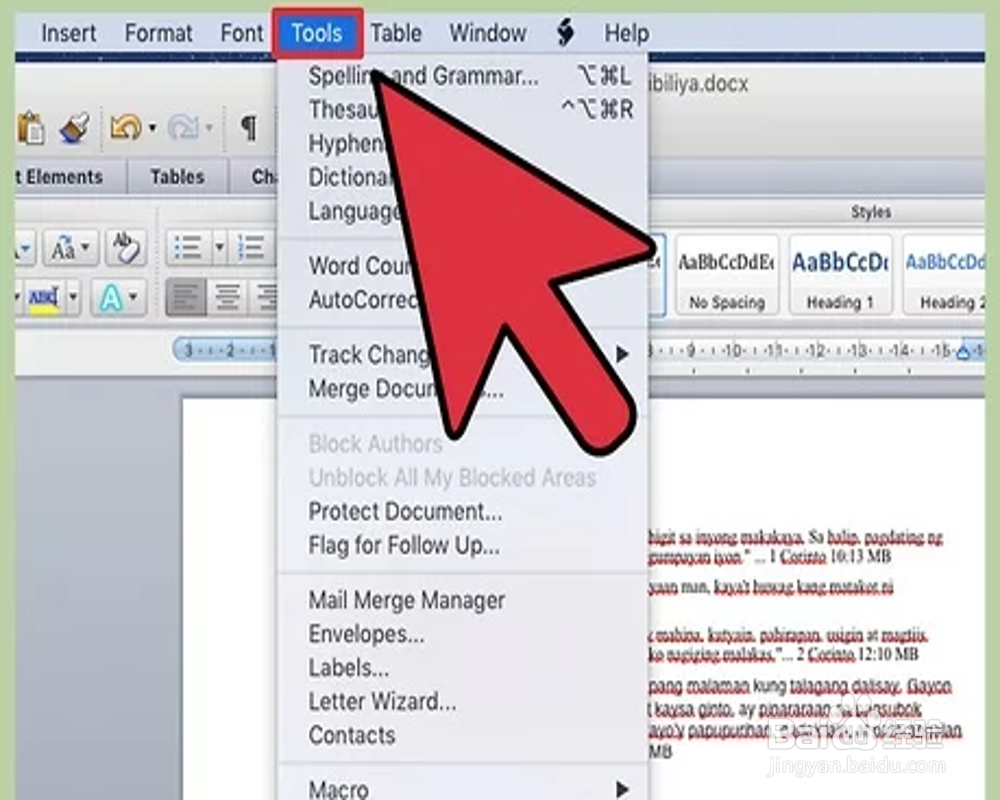Open highlight color dropdown arrow
1000x800 pixels.
click(73, 297)
